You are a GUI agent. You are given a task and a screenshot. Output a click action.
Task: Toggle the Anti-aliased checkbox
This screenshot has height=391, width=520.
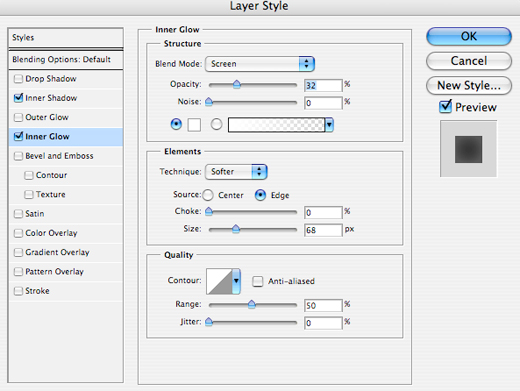click(x=257, y=281)
